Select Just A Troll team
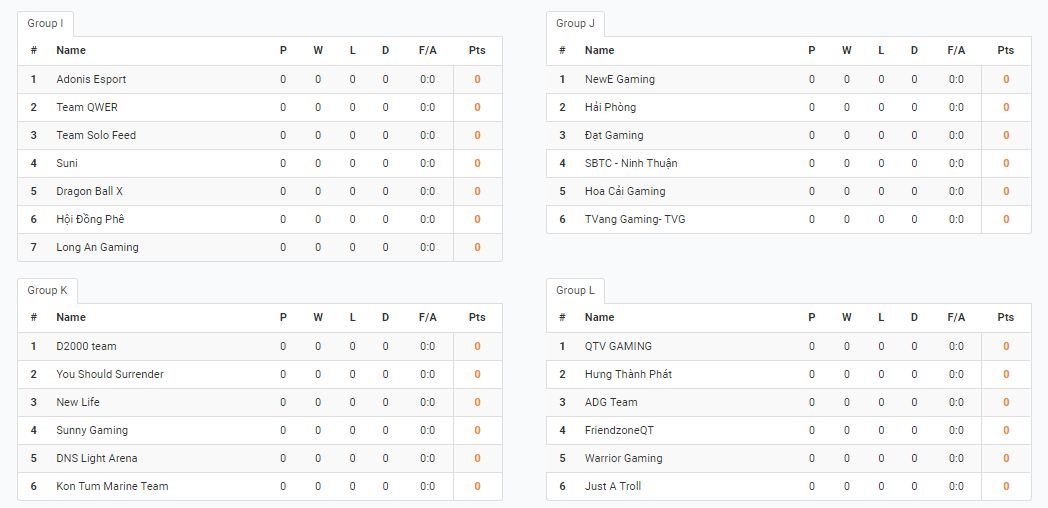Viewport: 1048px width, 508px height. pos(613,487)
